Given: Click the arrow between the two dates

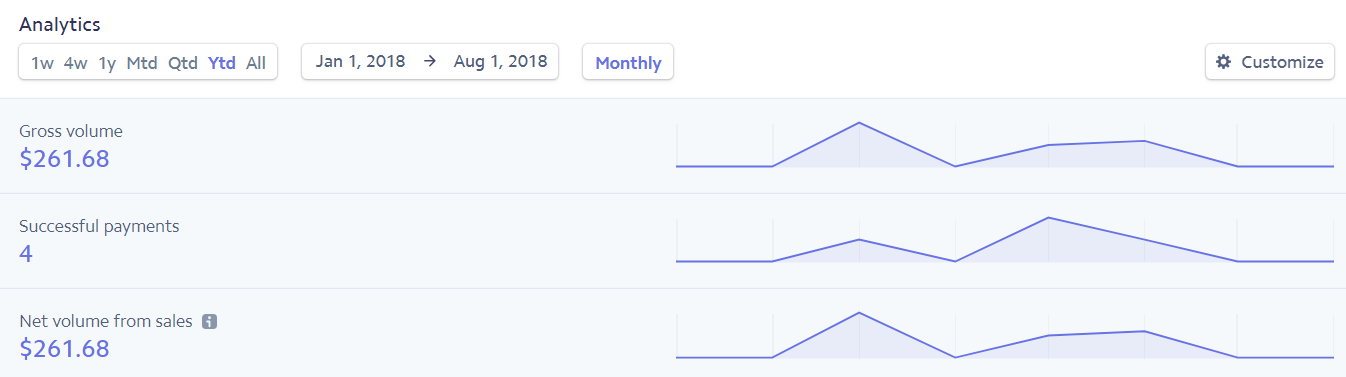Looking at the screenshot, I should coord(430,61).
